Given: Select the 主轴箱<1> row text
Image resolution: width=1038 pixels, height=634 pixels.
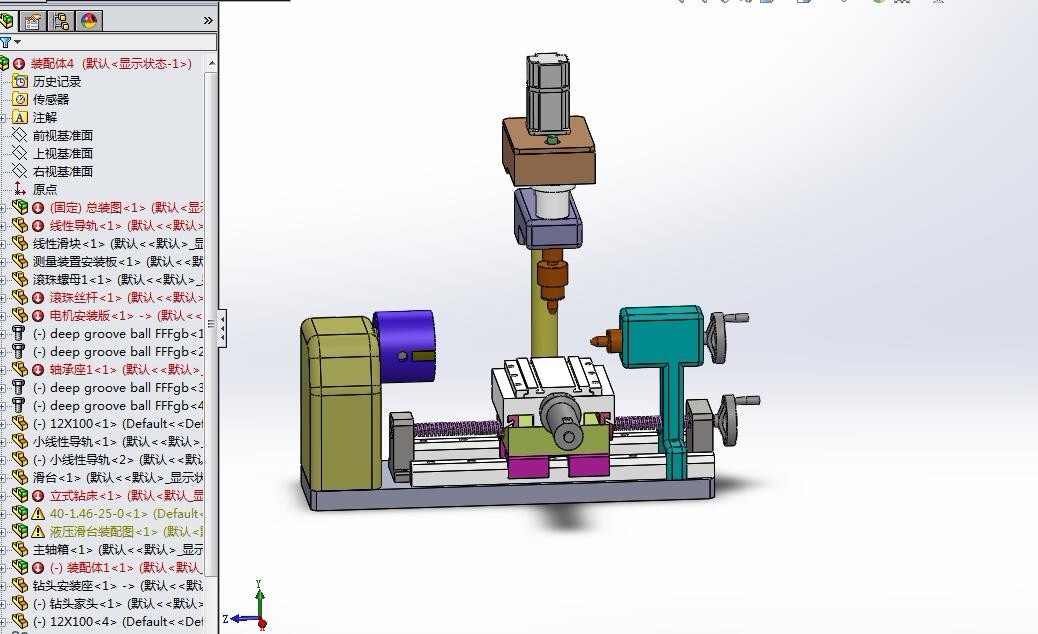Looking at the screenshot, I should [118, 549].
